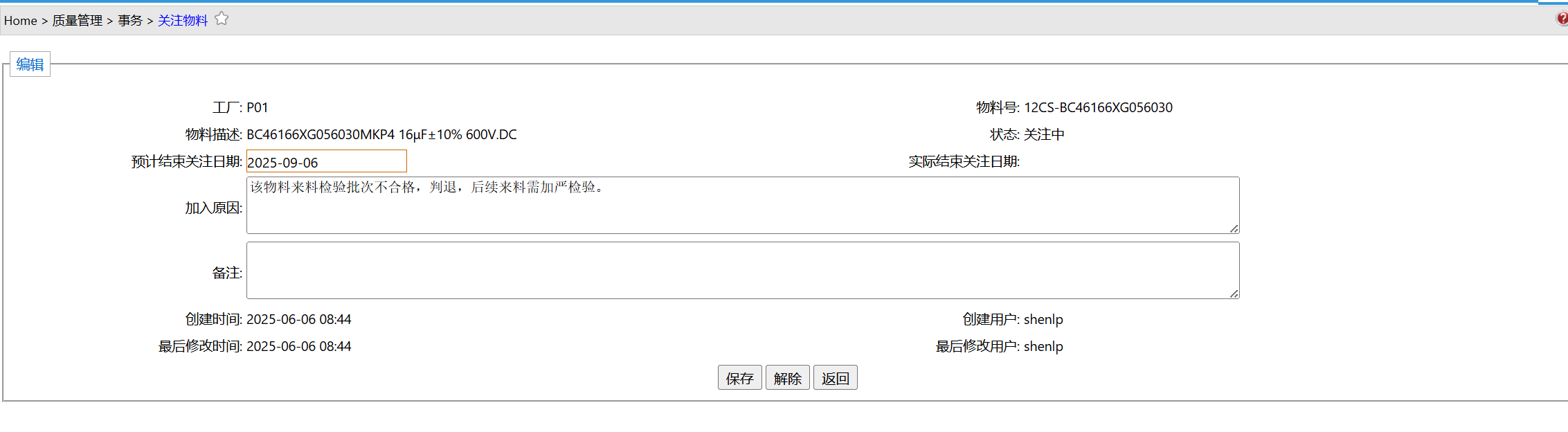Click the 最后修改用户 value shenlp

pos(1043,346)
